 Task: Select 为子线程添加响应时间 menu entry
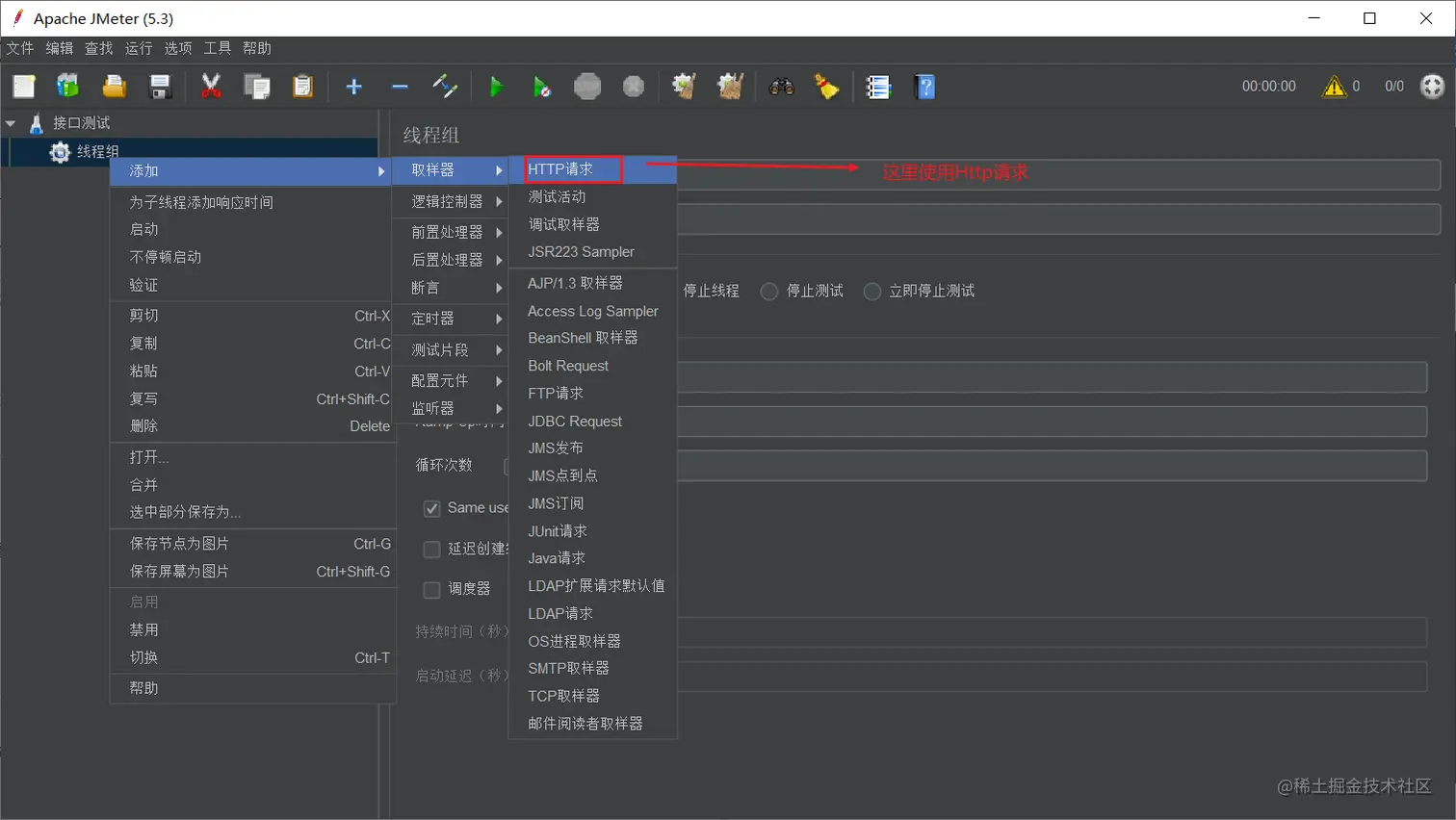[x=253, y=202]
